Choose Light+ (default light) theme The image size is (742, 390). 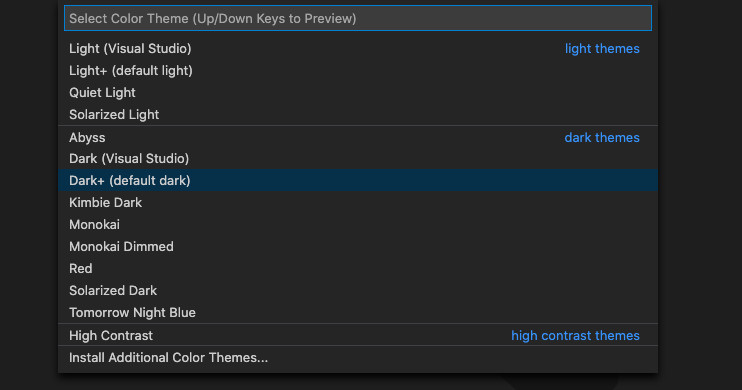(358, 71)
